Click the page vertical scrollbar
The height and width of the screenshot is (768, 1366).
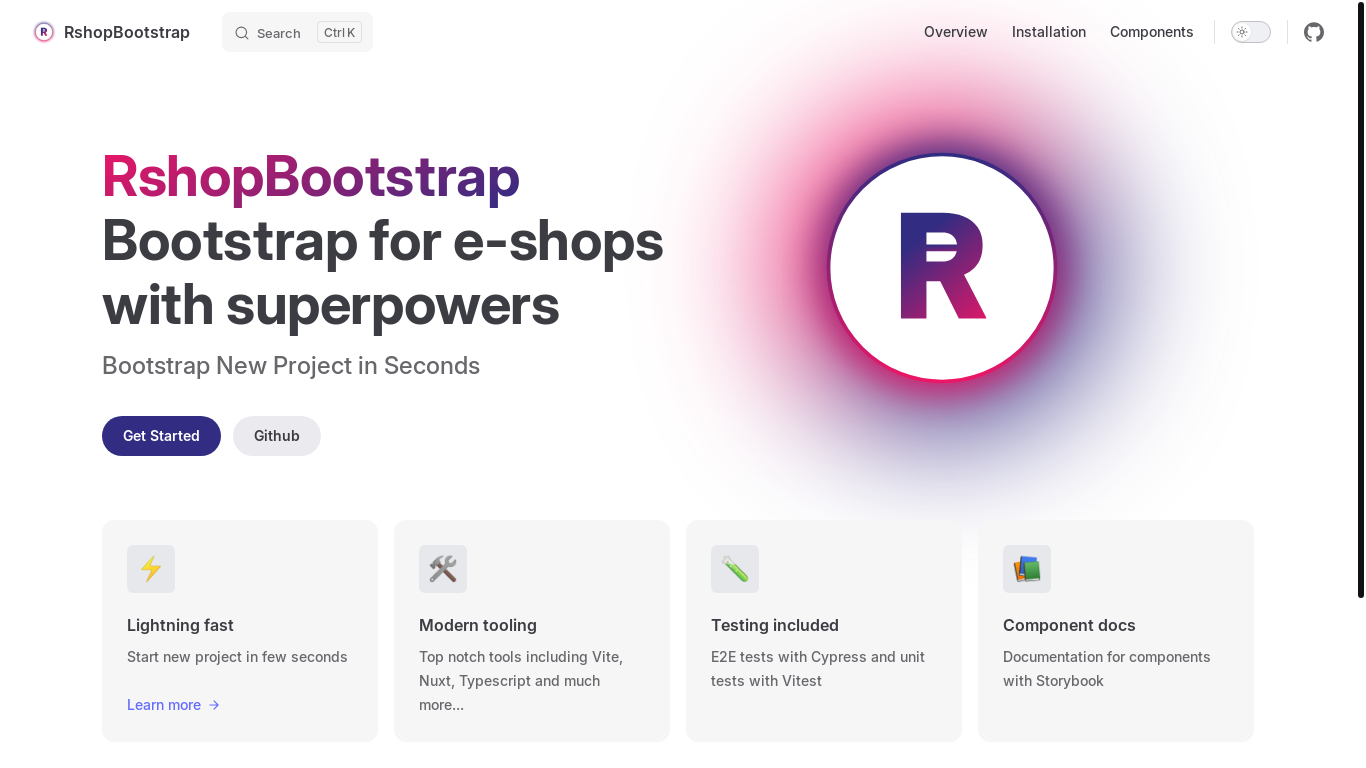[1361, 299]
